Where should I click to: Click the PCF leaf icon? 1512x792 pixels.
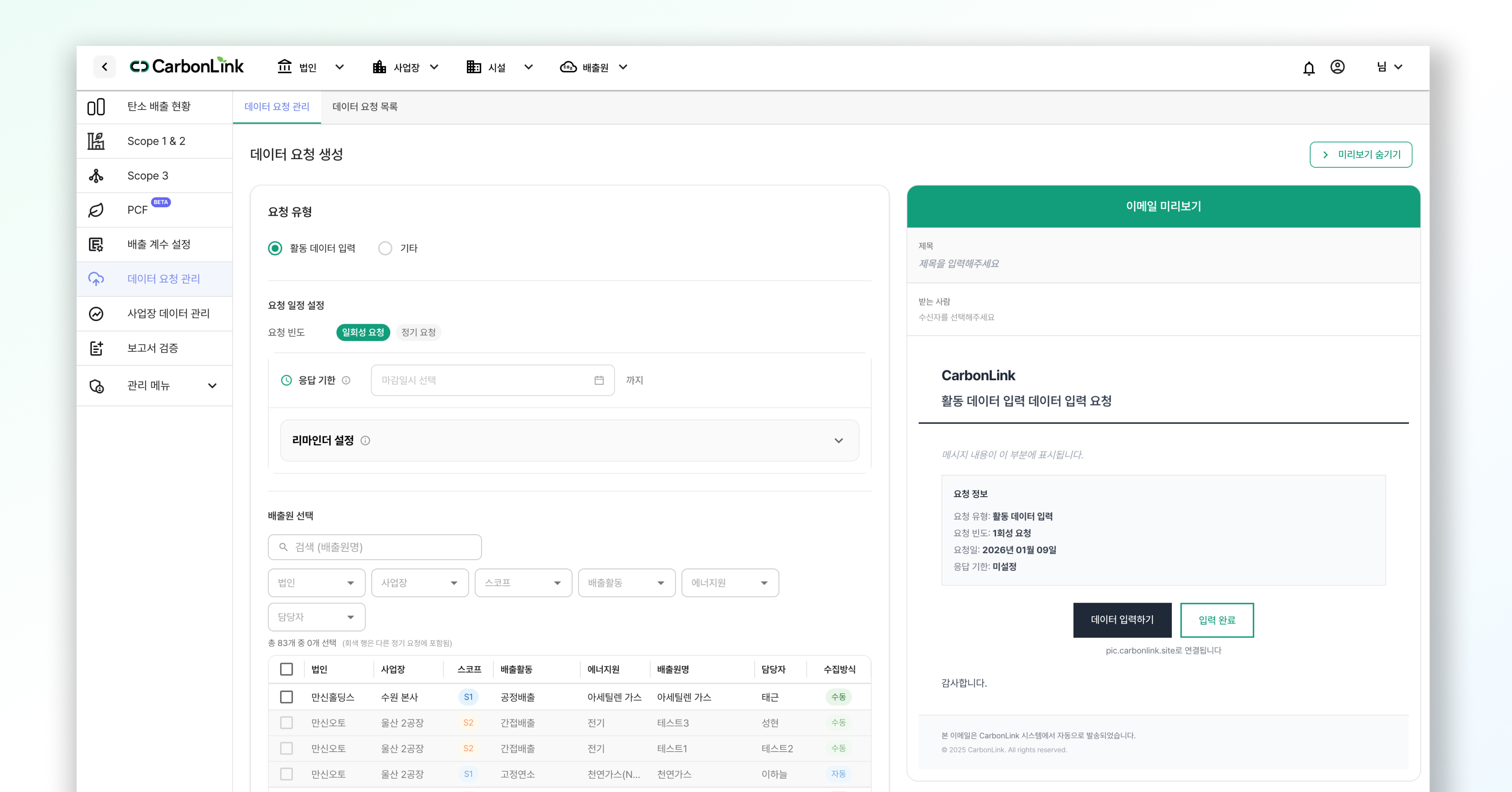(96, 210)
